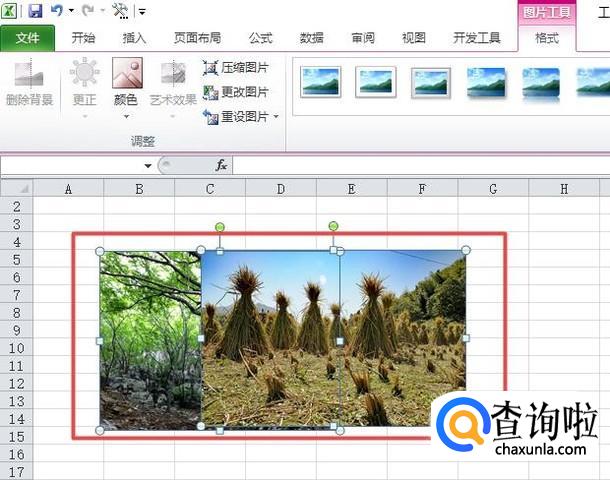Screen dimensions: 610x480
Task: Open the 文件 tab
Action: [28, 38]
